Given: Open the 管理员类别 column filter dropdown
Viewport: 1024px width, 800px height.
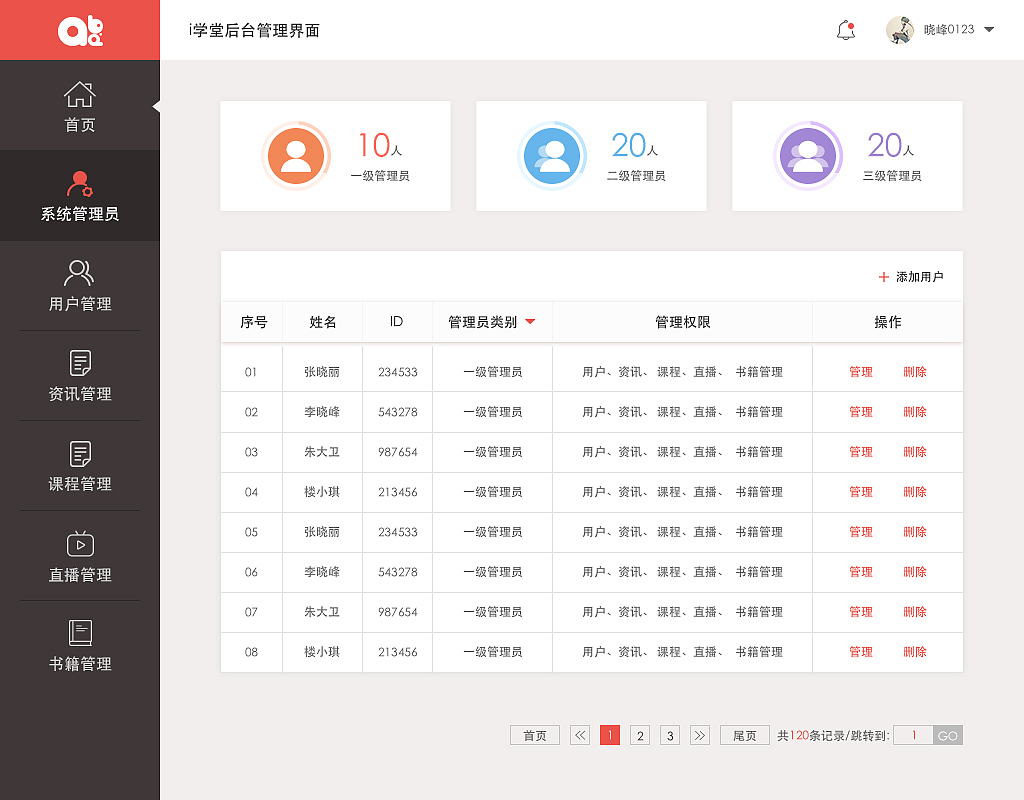Looking at the screenshot, I should pos(531,322).
